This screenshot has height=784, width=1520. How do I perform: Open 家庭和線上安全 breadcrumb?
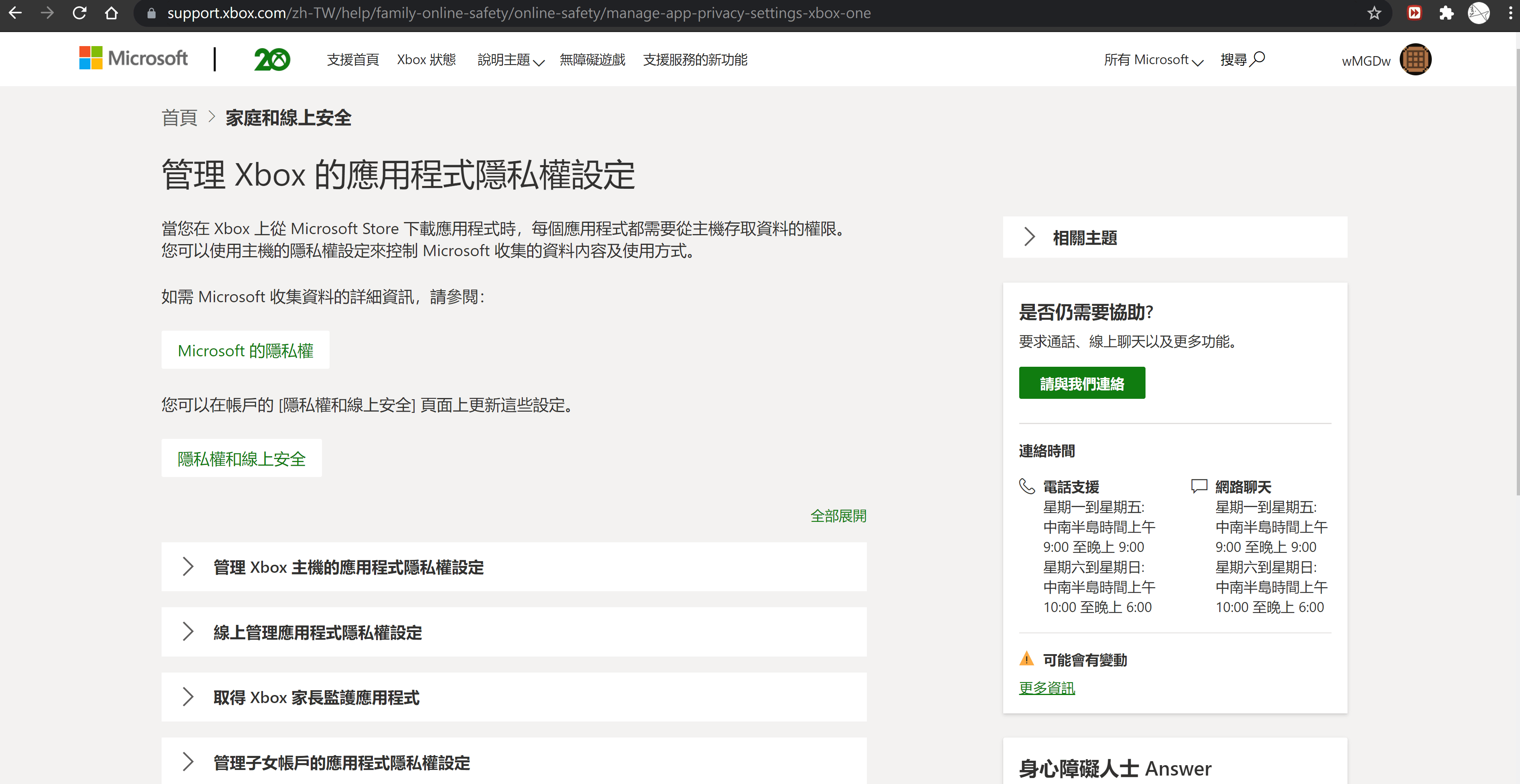tap(289, 118)
